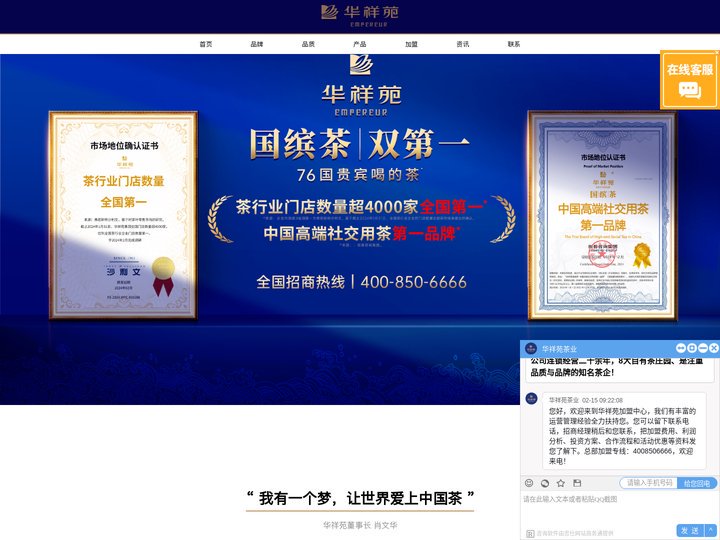
Task: Click the left 市场地位确认证书 certificate image
Action: point(123,215)
